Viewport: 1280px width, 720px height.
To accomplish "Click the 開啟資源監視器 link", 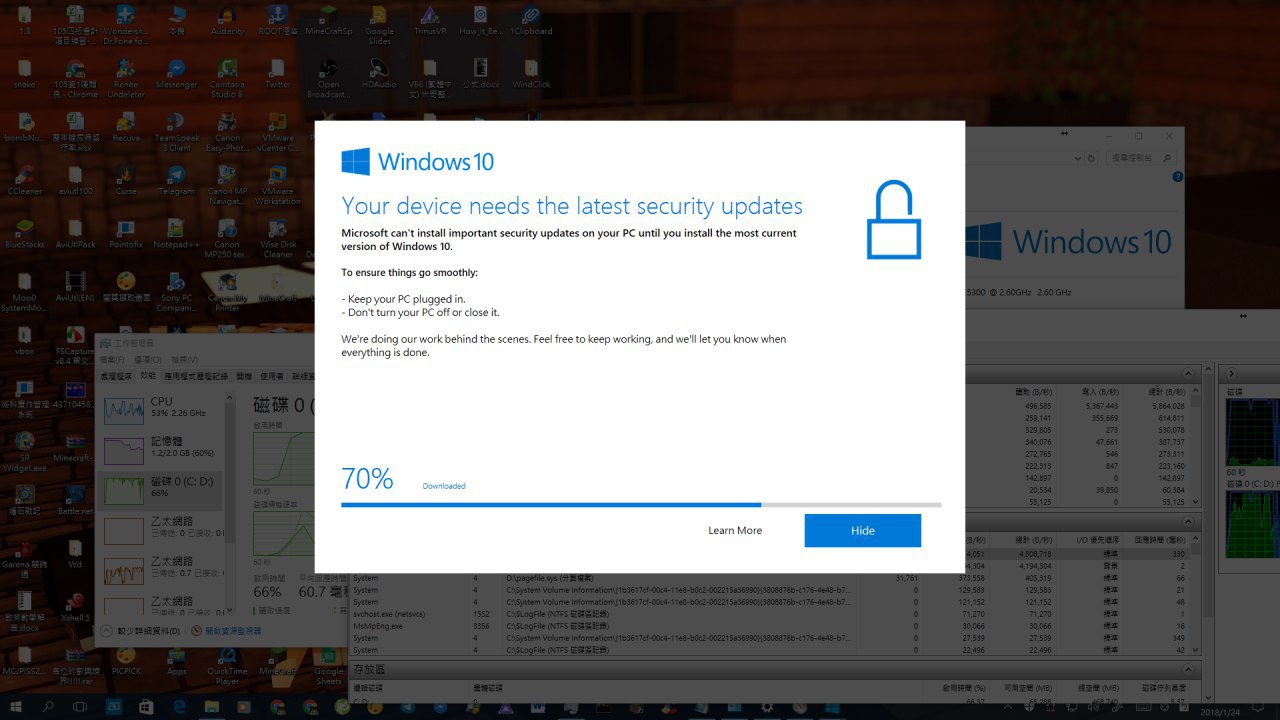I will (x=232, y=631).
